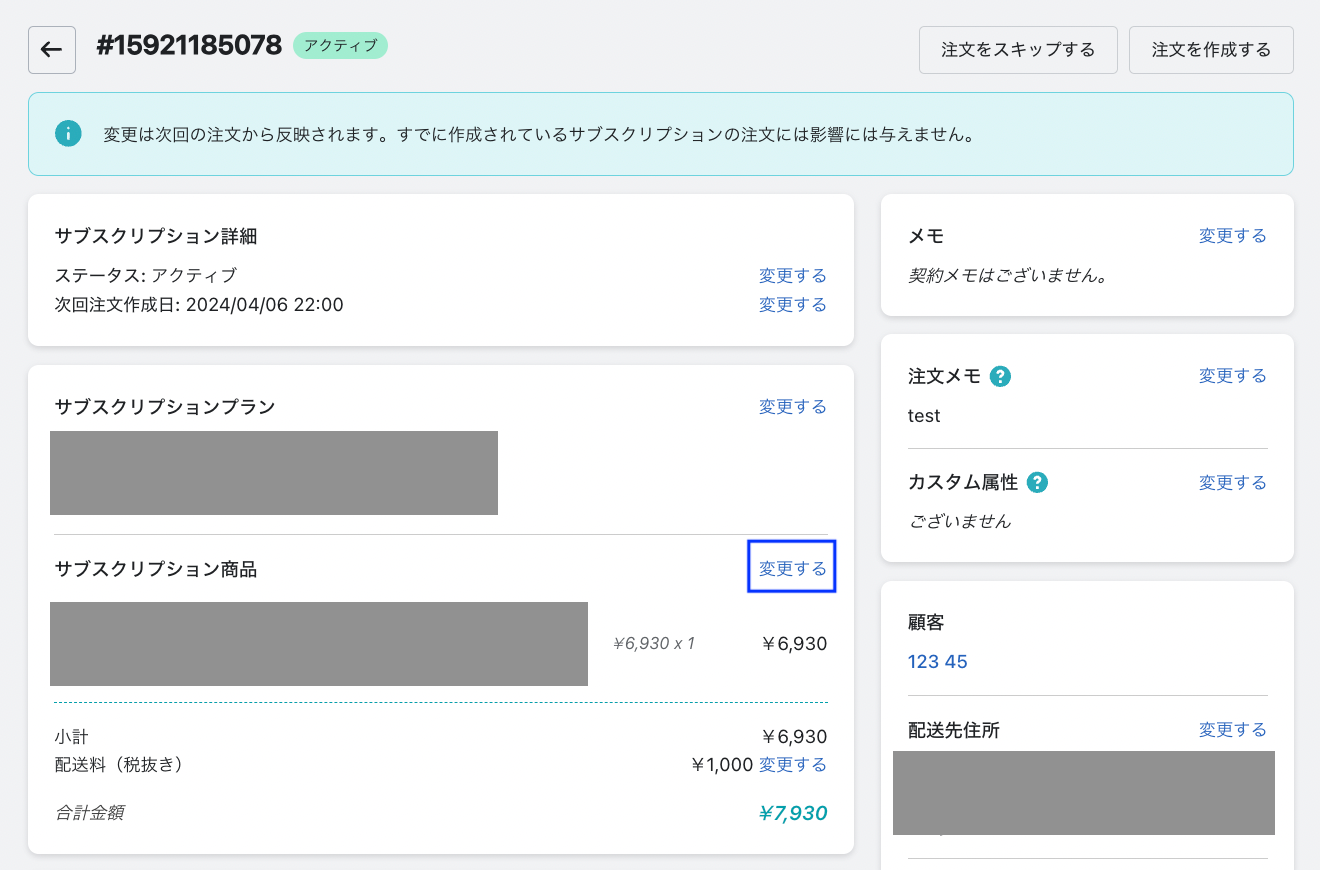Click the アクティブ status badge

340,46
